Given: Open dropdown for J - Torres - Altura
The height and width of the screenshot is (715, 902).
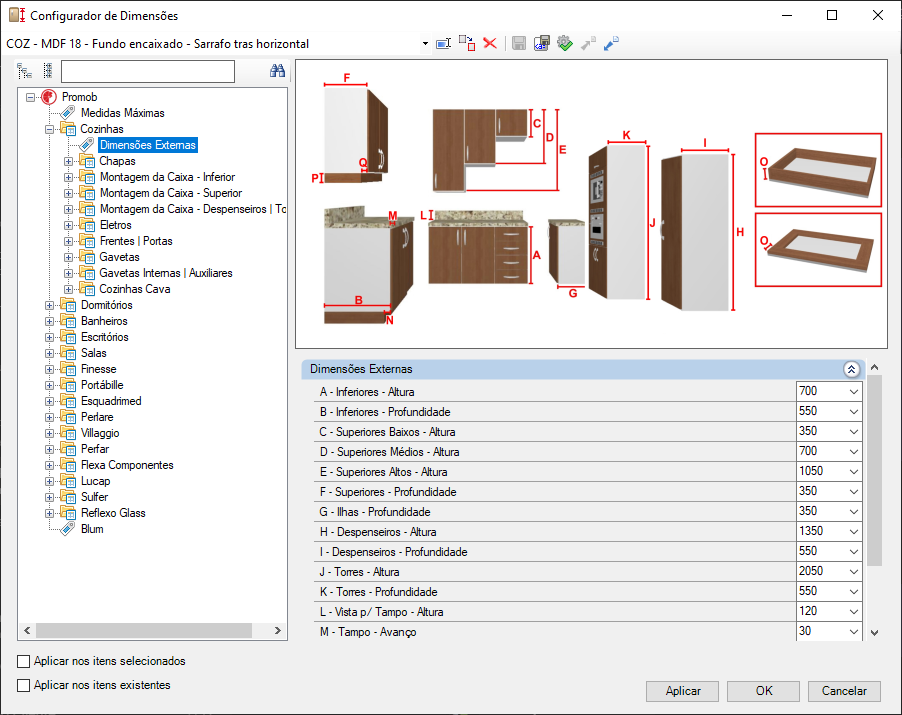Looking at the screenshot, I should tap(854, 572).
